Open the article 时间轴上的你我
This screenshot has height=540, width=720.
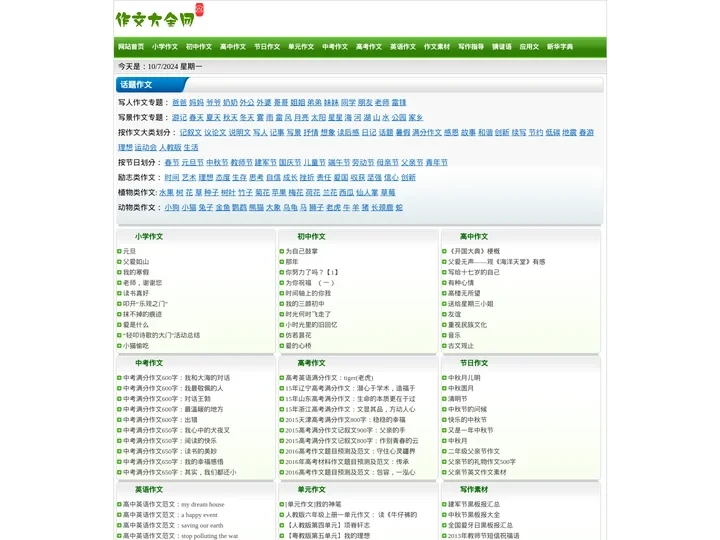(308, 293)
